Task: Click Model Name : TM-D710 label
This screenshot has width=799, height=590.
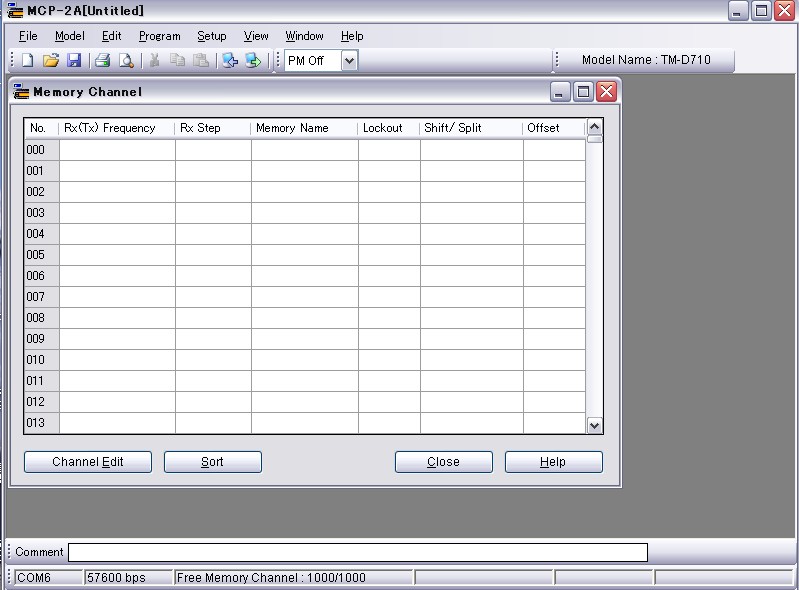Action: (x=646, y=60)
